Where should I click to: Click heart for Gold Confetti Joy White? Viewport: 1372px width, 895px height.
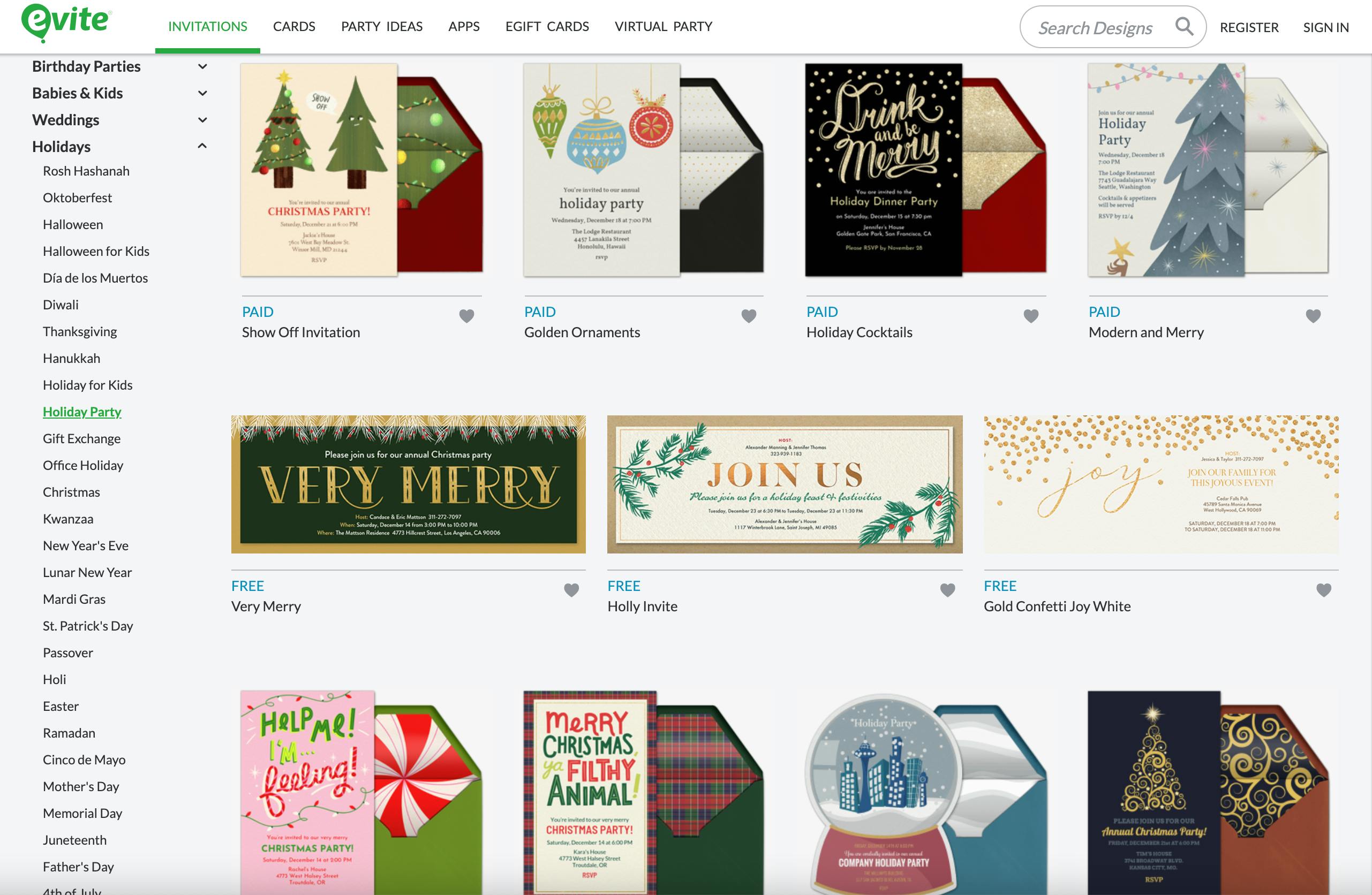coord(1324,589)
